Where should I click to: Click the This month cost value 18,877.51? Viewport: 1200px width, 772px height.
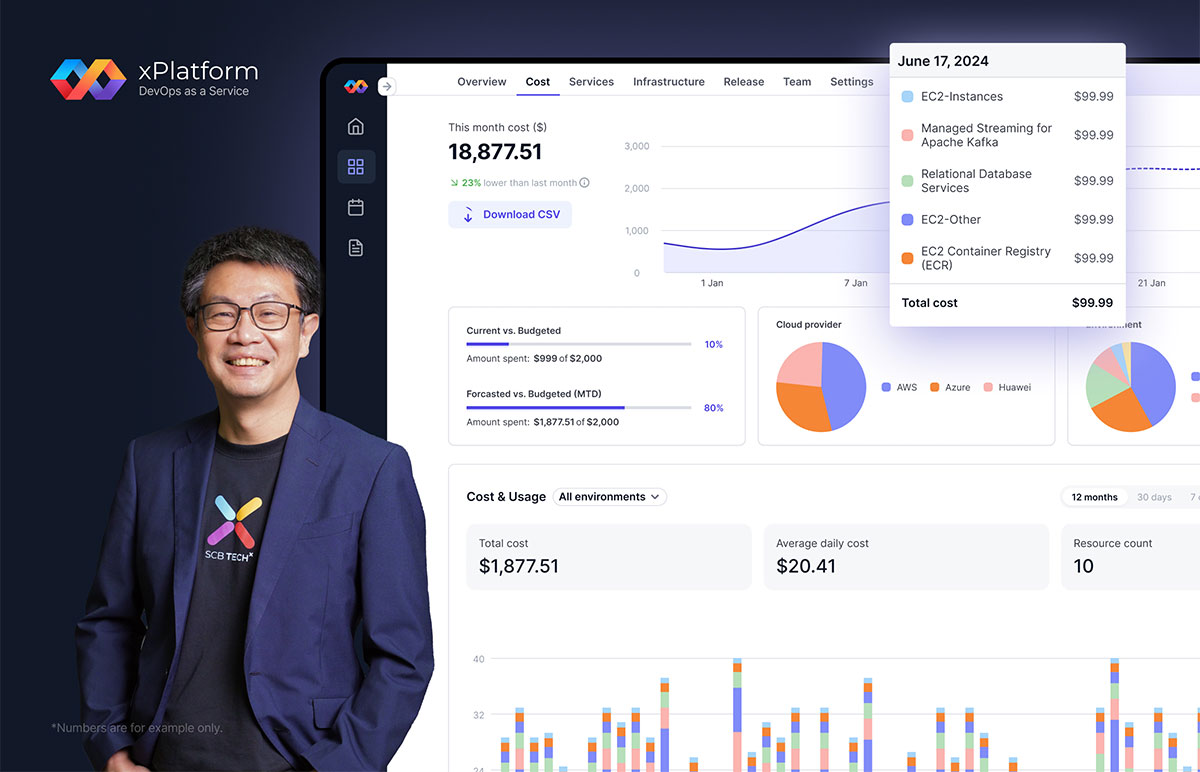pos(495,152)
